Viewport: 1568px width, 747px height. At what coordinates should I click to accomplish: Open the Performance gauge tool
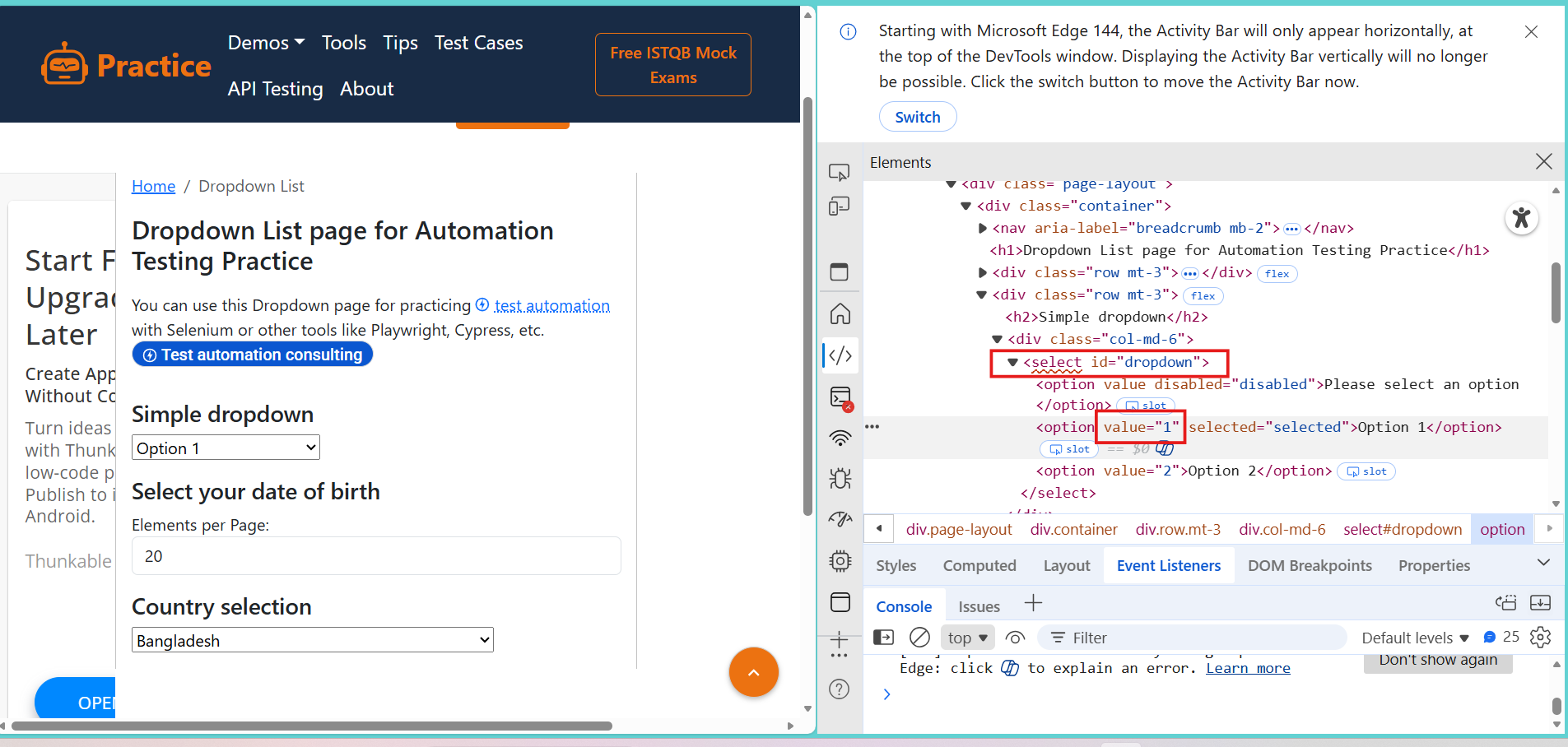tap(840, 519)
